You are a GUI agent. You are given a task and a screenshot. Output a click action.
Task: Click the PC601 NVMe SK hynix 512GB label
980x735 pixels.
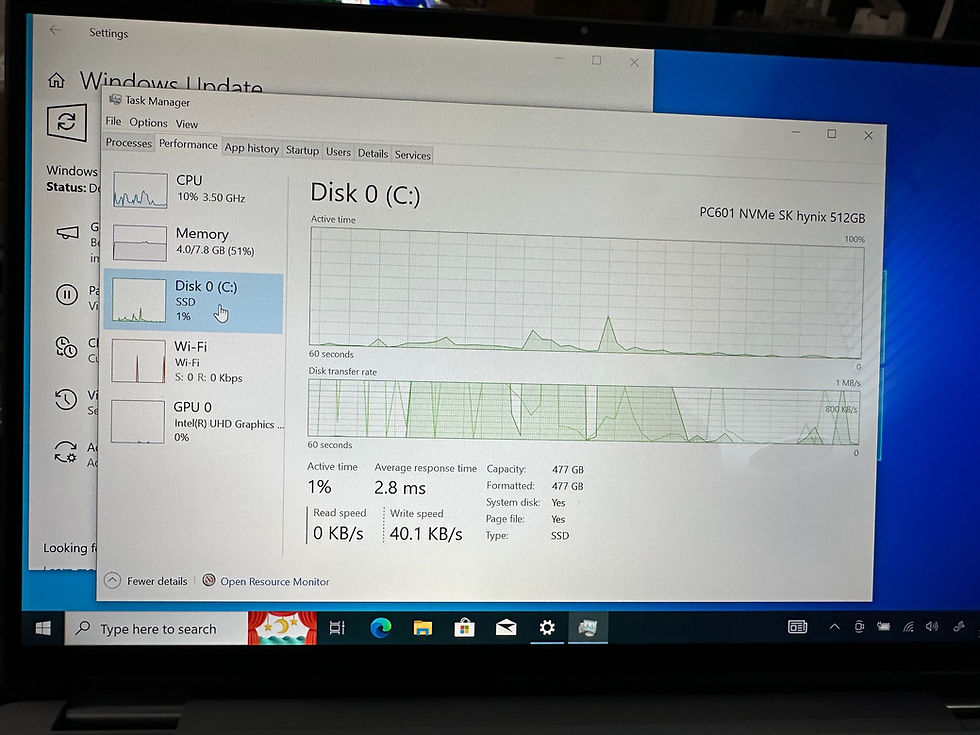point(782,215)
